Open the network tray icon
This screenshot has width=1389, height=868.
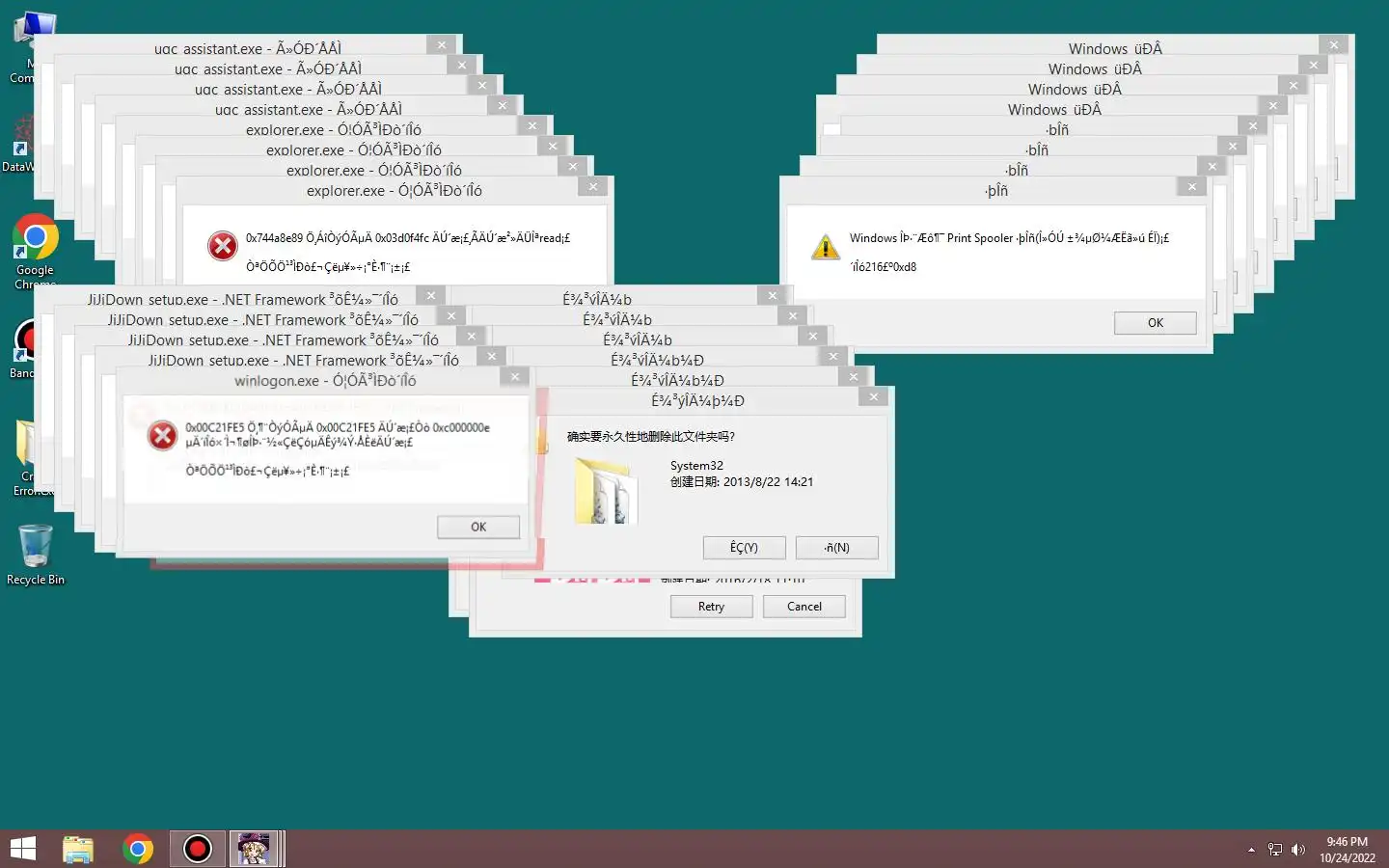pos(1275,850)
